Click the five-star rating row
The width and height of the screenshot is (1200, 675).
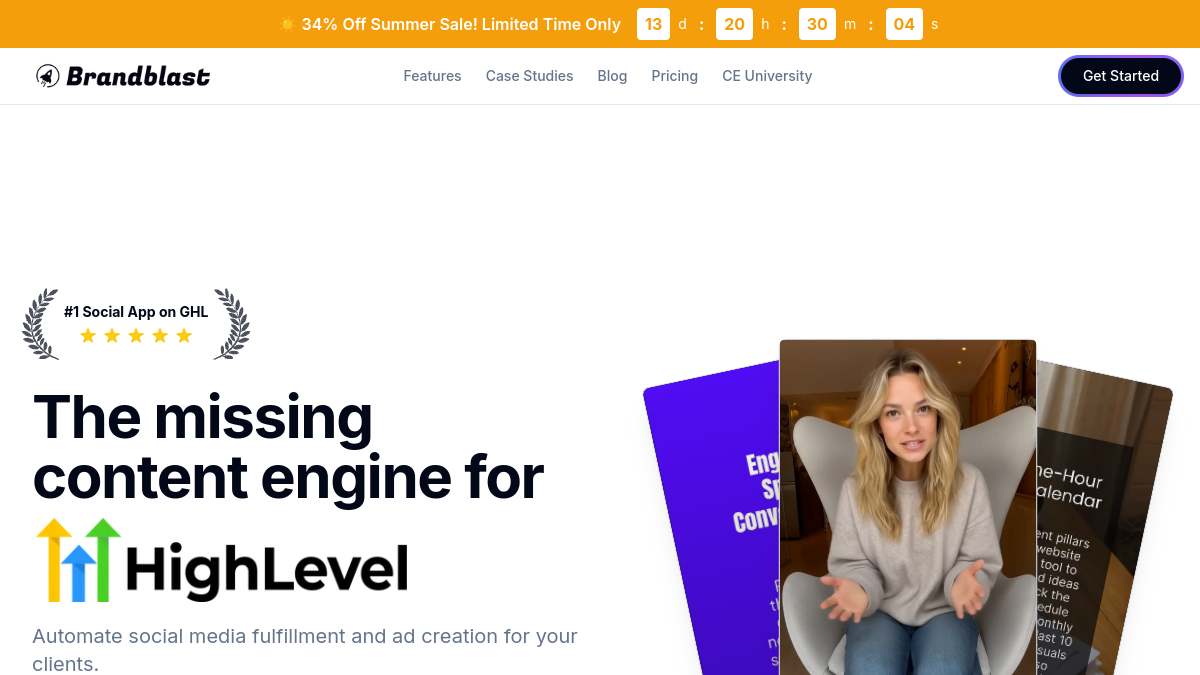pos(136,336)
